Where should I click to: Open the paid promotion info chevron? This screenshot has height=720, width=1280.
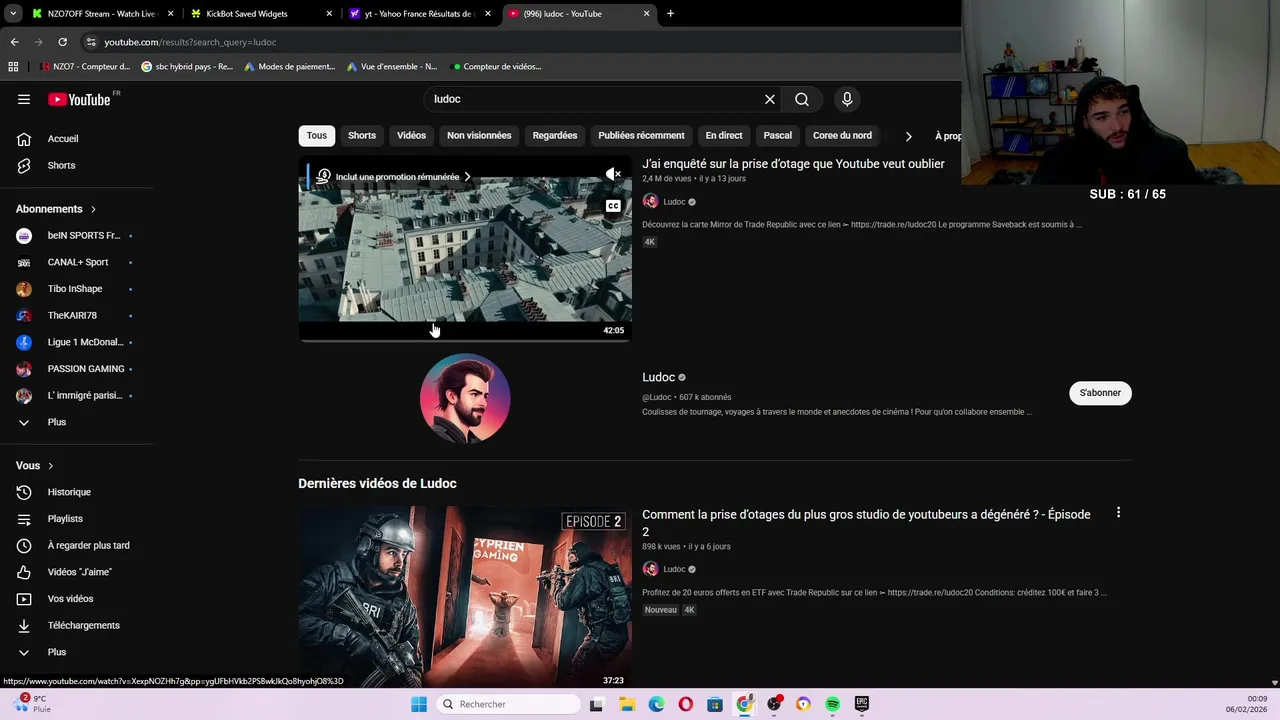point(467,177)
